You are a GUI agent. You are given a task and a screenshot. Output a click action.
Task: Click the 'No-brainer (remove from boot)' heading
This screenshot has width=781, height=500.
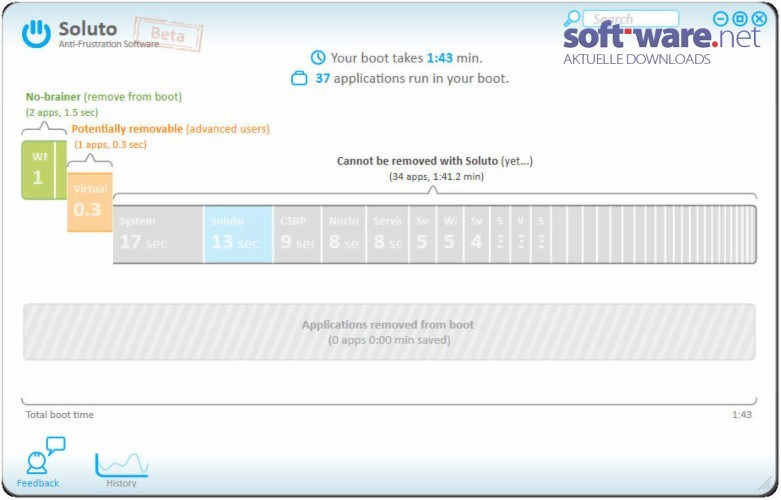[104, 97]
